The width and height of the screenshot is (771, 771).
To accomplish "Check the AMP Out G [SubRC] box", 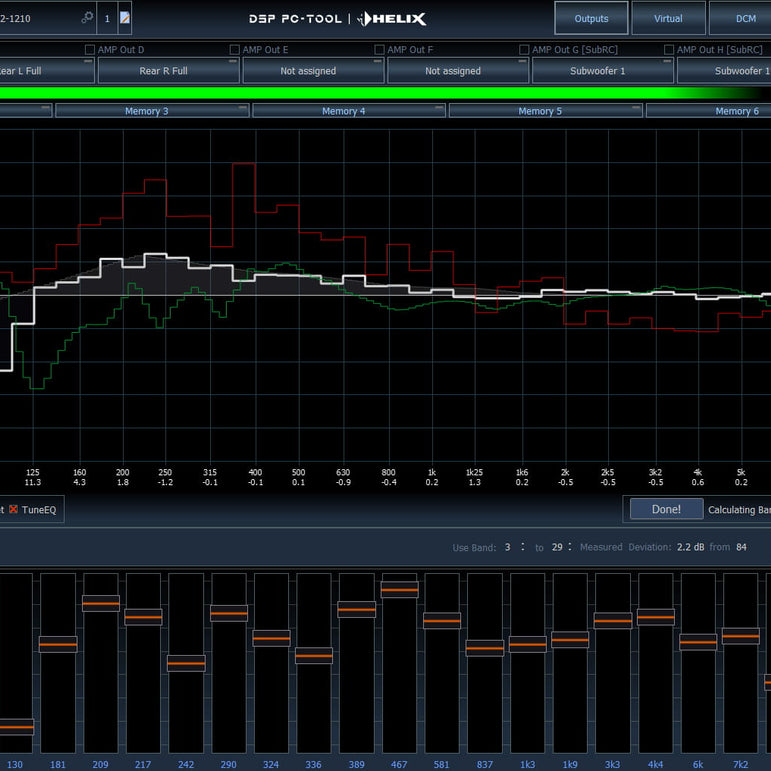I will [x=525, y=50].
